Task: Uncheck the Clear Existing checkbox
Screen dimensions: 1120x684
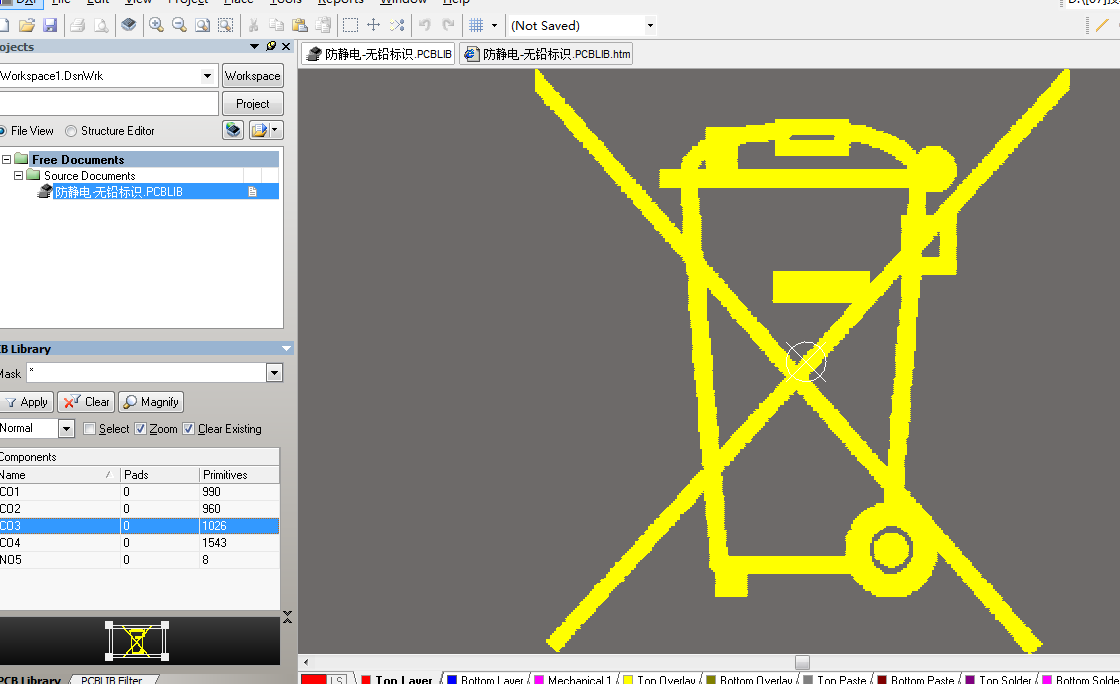Action: [x=189, y=428]
